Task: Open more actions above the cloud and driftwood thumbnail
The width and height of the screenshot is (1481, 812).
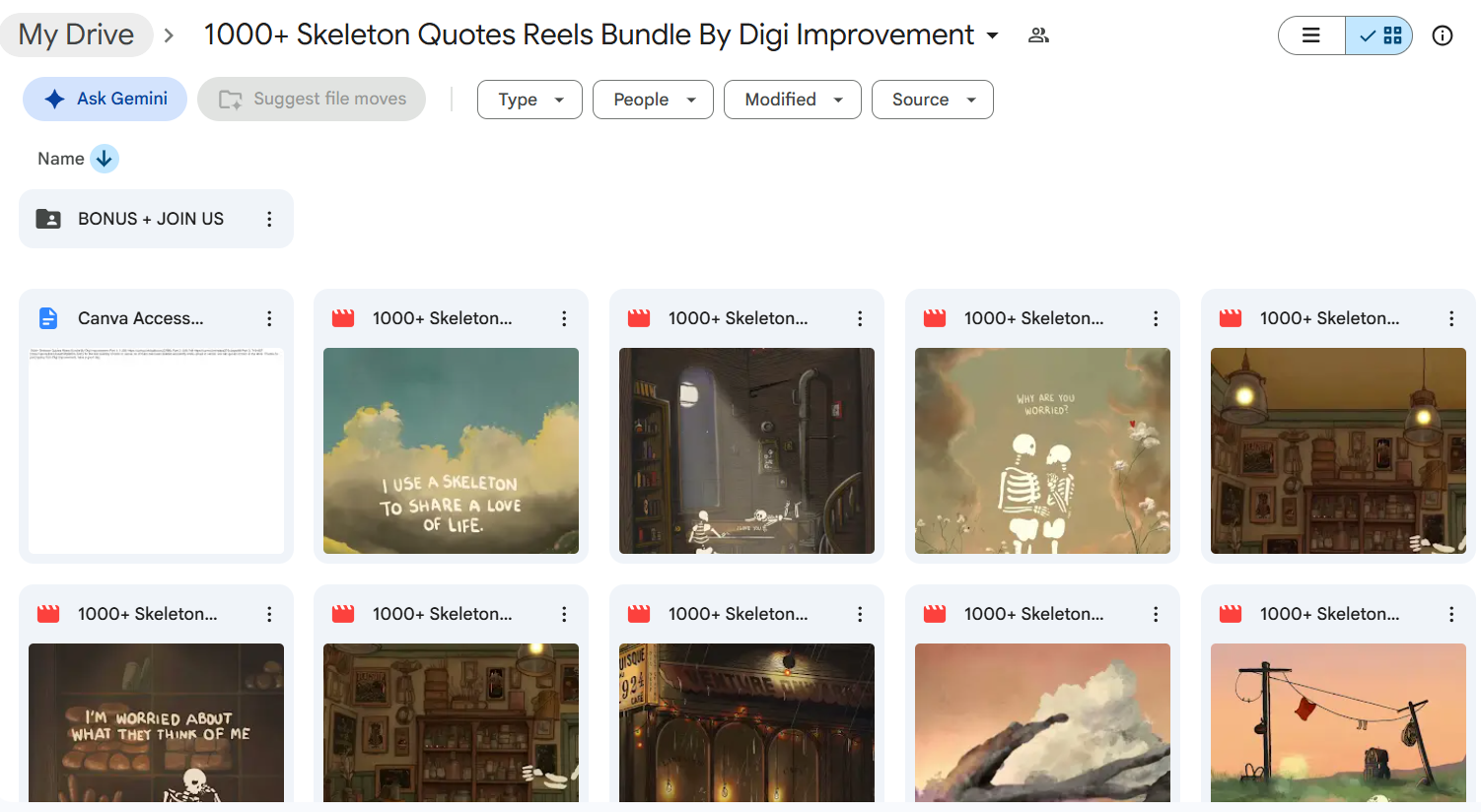Action: (x=1156, y=614)
